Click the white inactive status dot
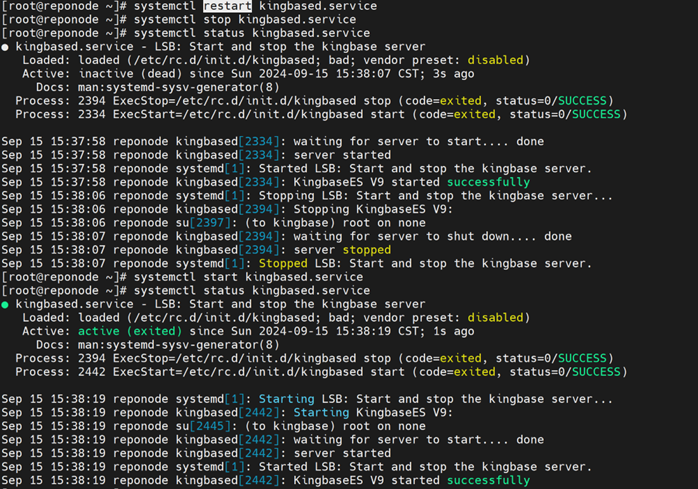The height and width of the screenshot is (489, 698). 6,47
